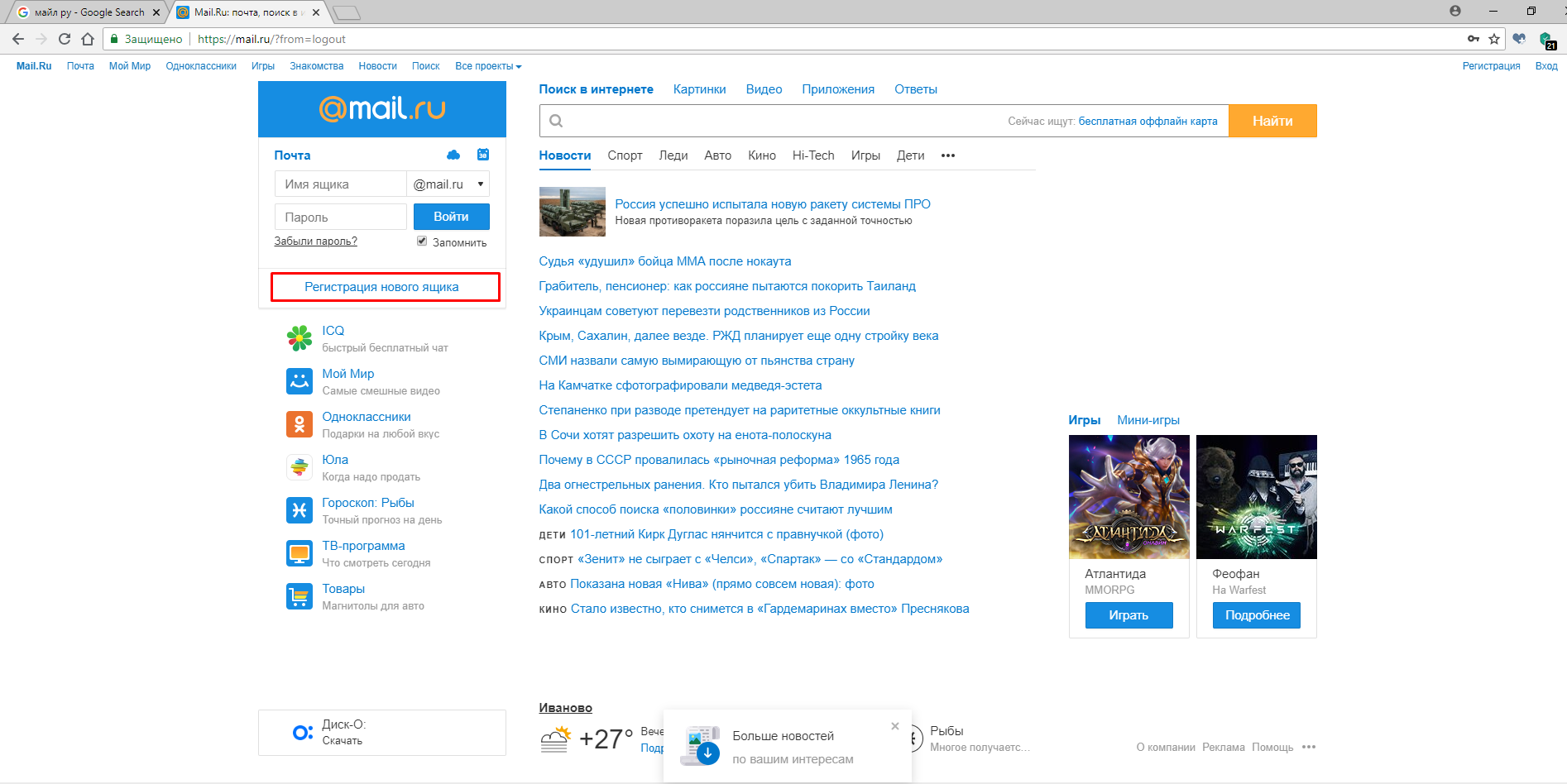Click the Мой Мир smiley icon
The height and width of the screenshot is (784, 1567).
pos(299,381)
